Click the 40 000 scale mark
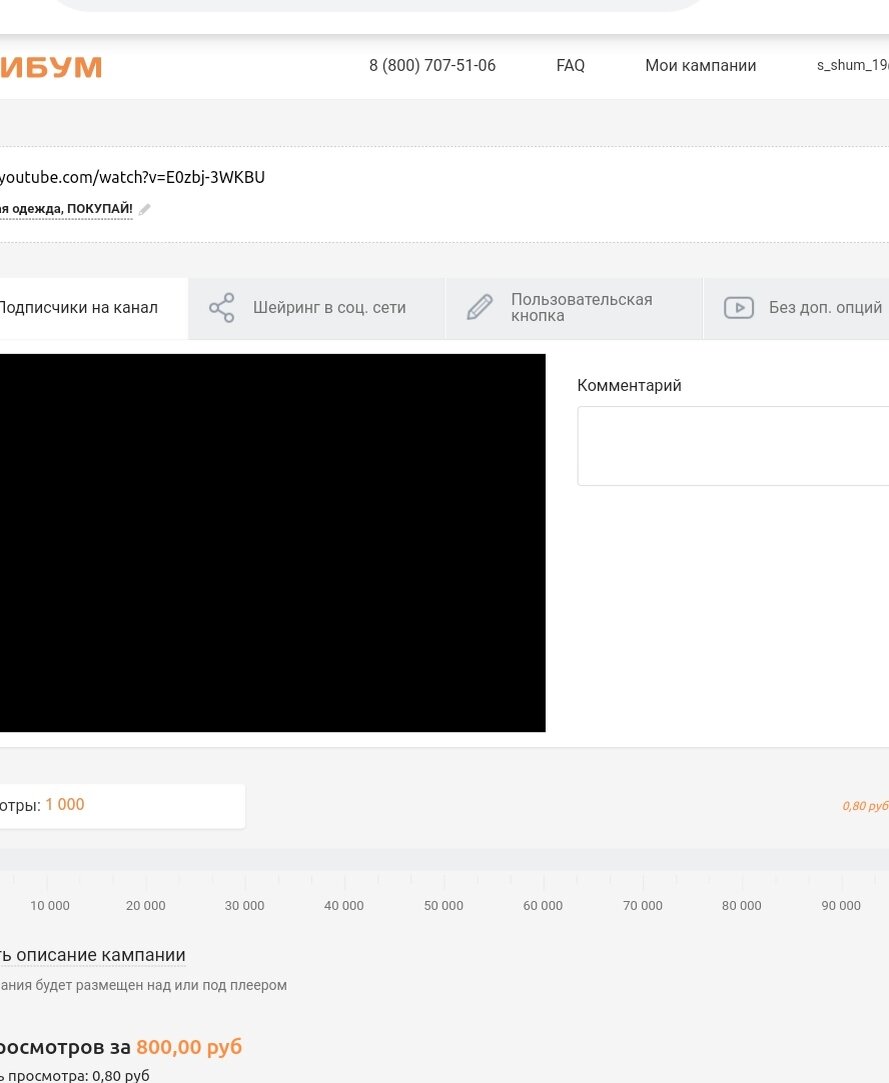Viewport: 889px width, 1083px height. [x=344, y=905]
